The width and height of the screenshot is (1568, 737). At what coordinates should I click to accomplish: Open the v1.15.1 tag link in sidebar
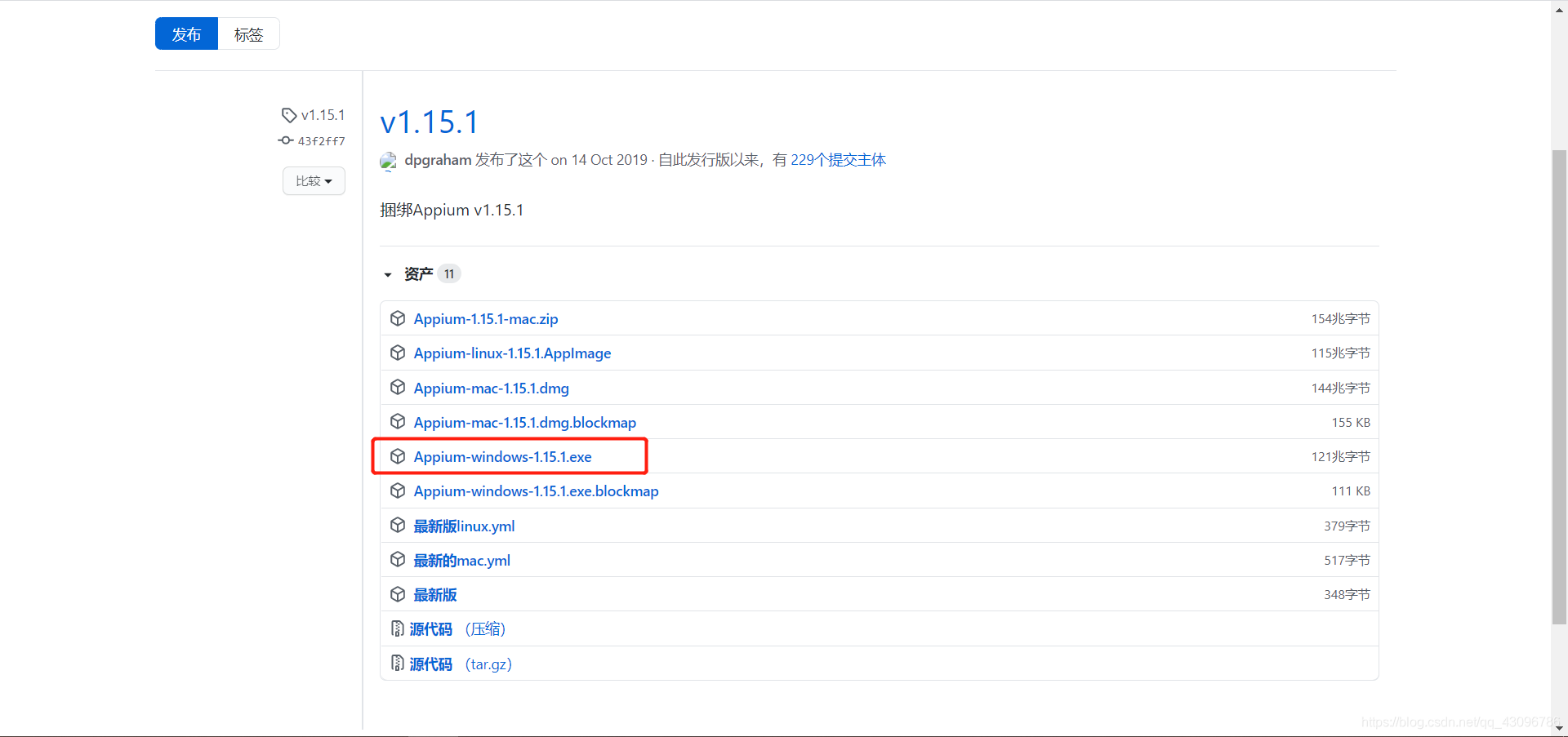[323, 115]
